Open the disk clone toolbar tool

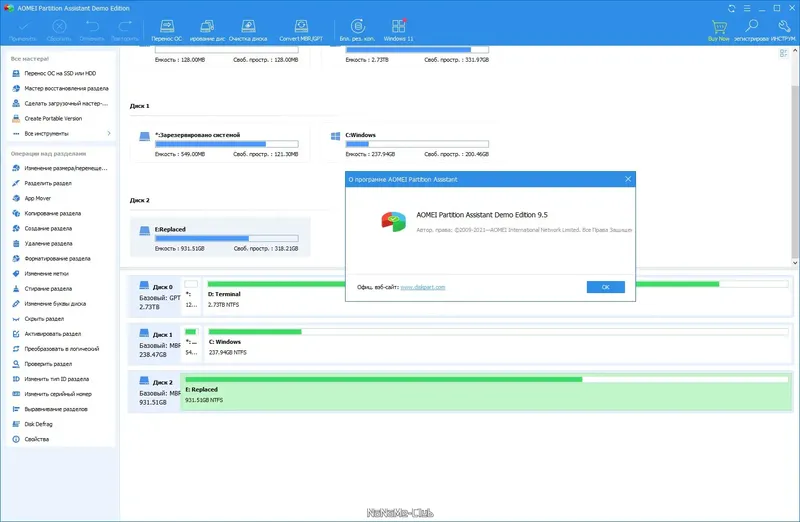click(x=207, y=30)
